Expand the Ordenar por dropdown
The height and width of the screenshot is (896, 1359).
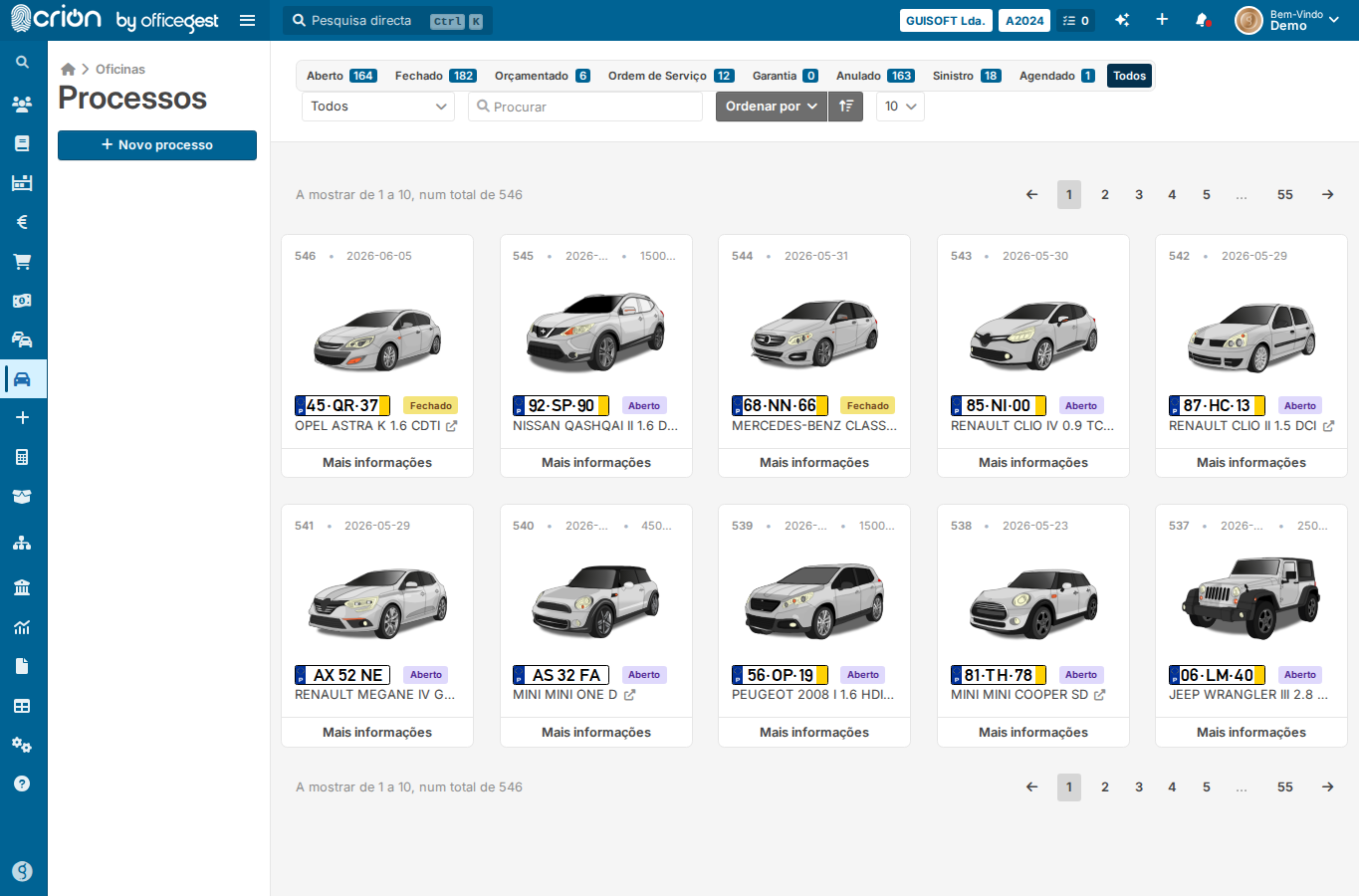pyautogui.click(x=772, y=107)
